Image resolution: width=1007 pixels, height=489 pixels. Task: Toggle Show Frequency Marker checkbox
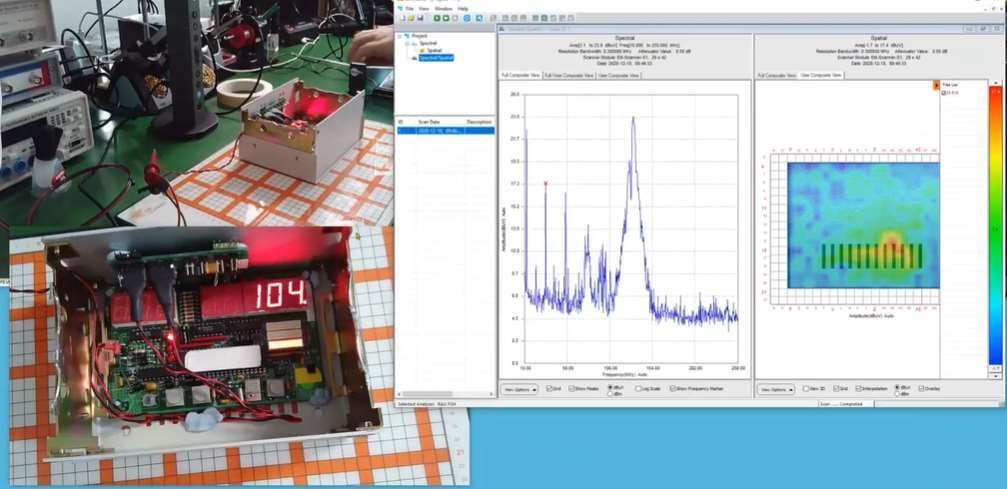[x=673, y=389]
